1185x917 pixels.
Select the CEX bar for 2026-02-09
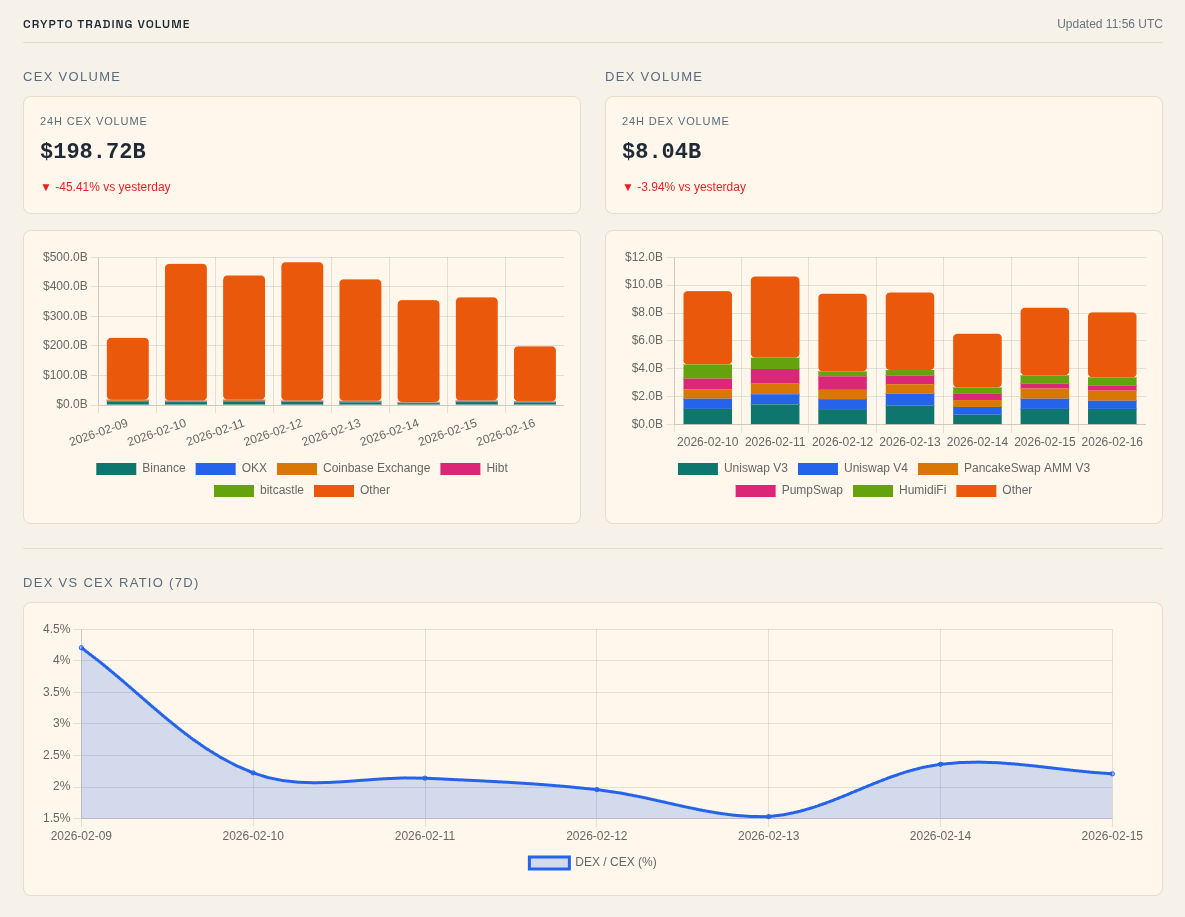coord(128,369)
